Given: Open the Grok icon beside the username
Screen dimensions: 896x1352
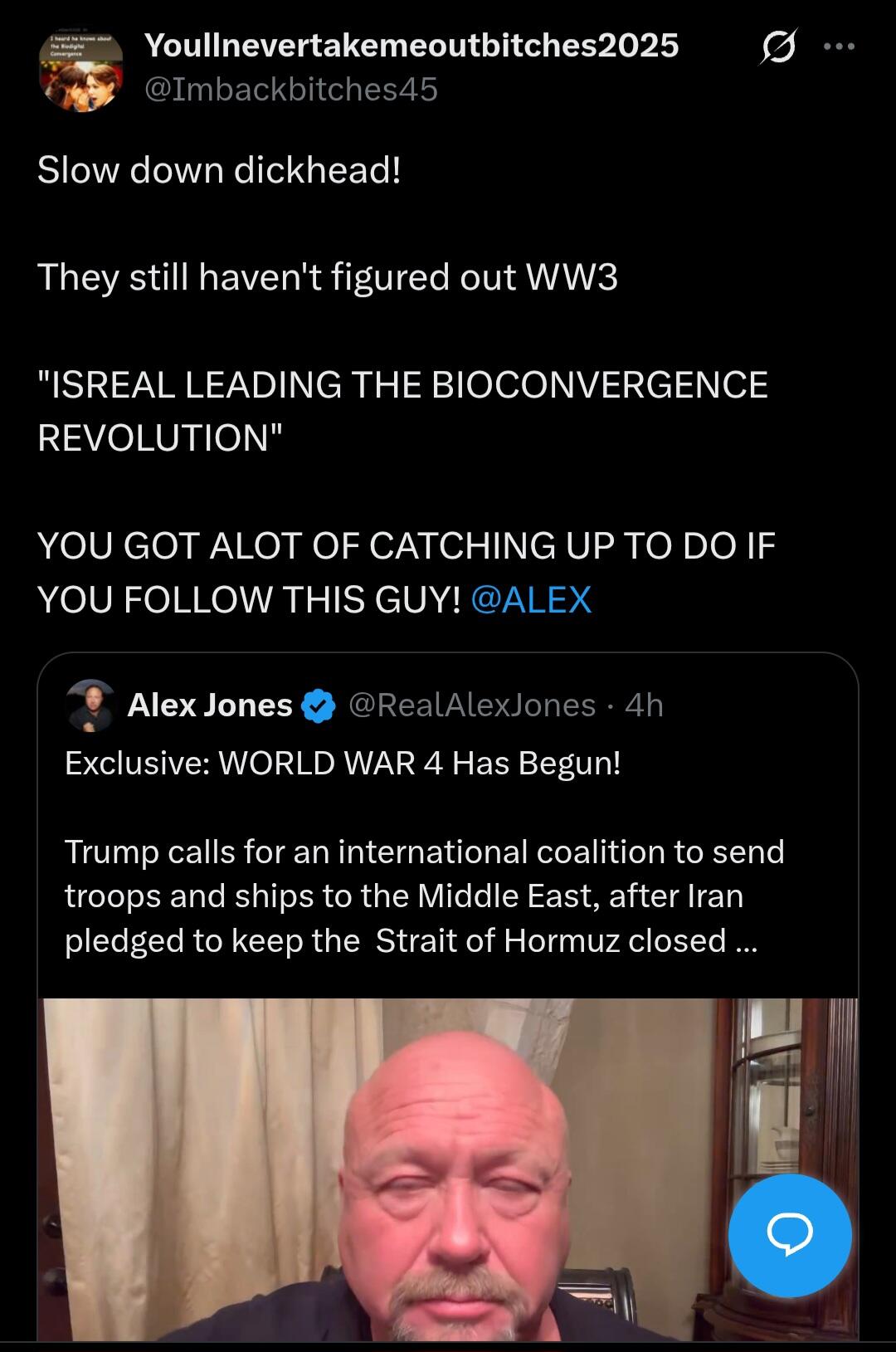Looking at the screenshot, I should [x=779, y=46].
